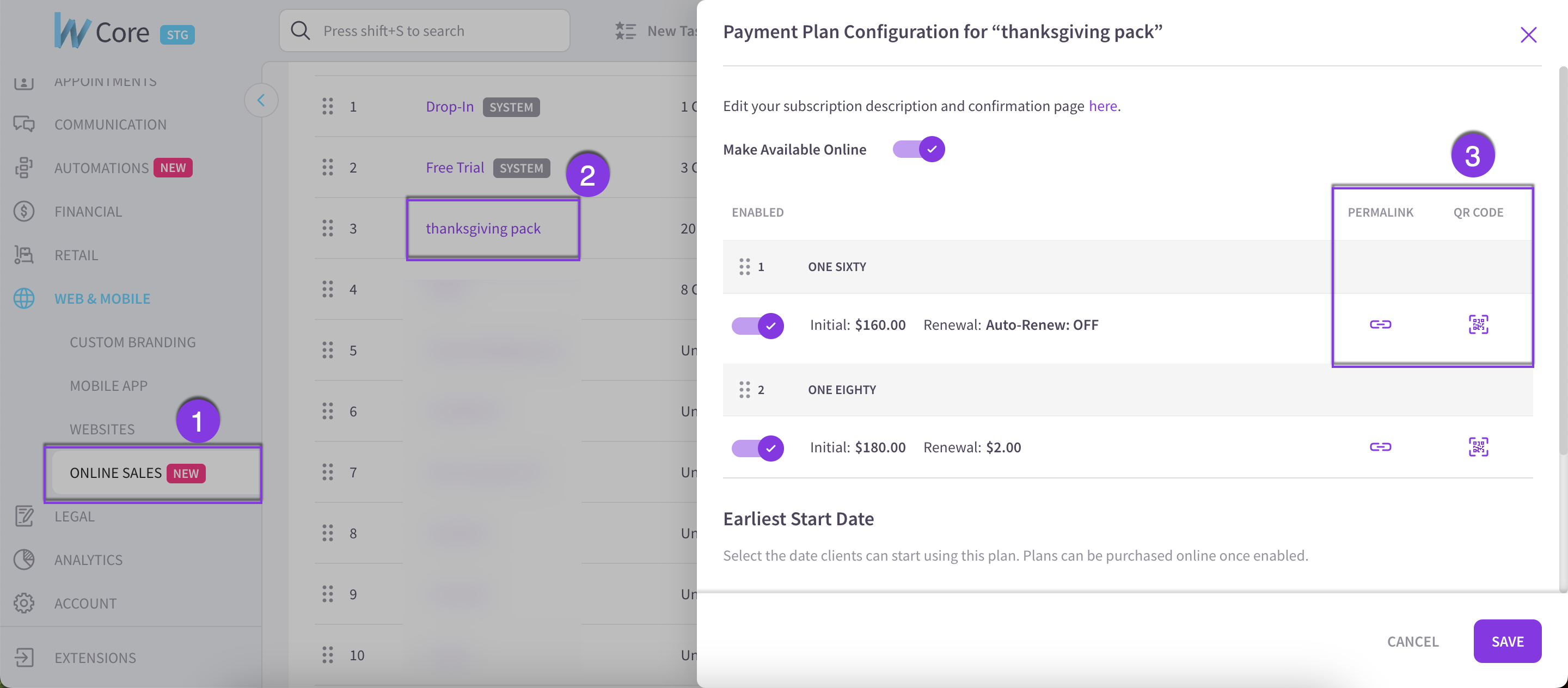1568x688 pixels.
Task: Disable the $160.00 initial price option
Action: point(757,325)
